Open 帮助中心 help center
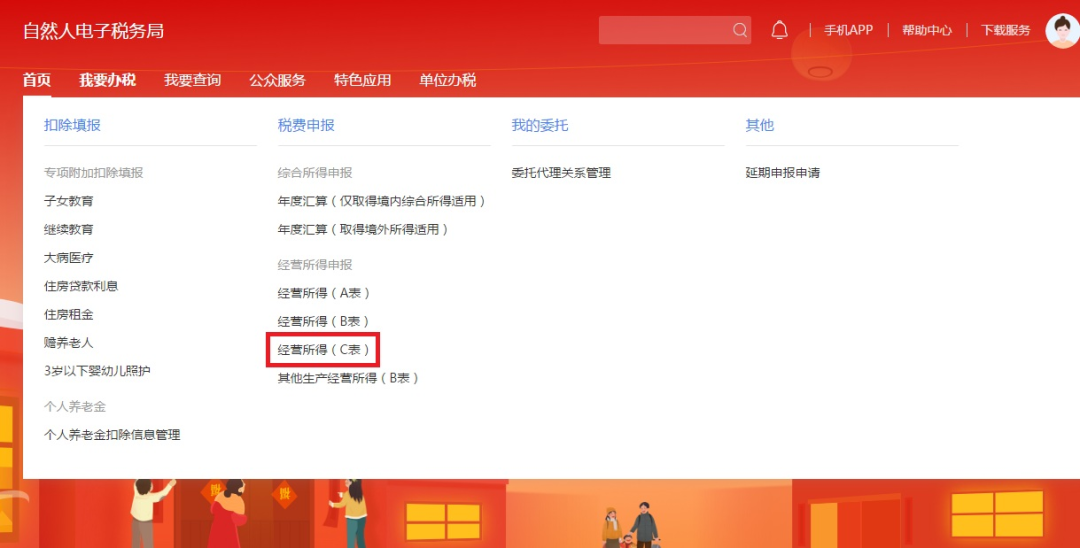Viewport: 1080px width, 548px height. pos(926,30)
